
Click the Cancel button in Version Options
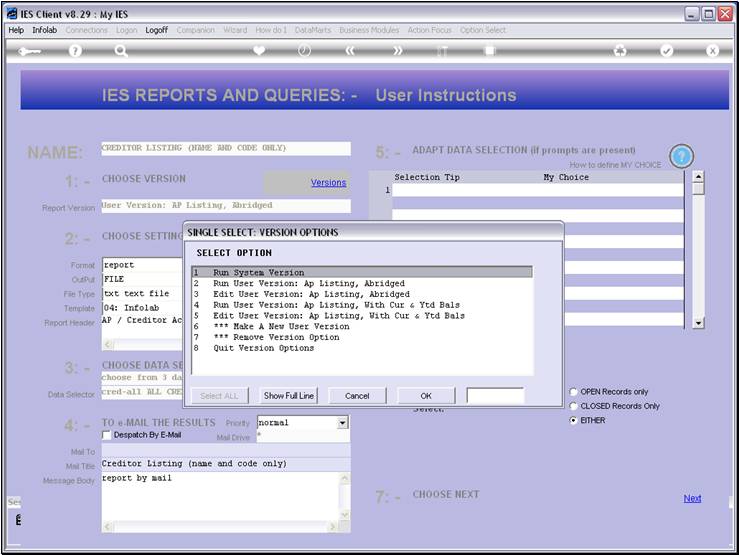click(x=357, y=396)
